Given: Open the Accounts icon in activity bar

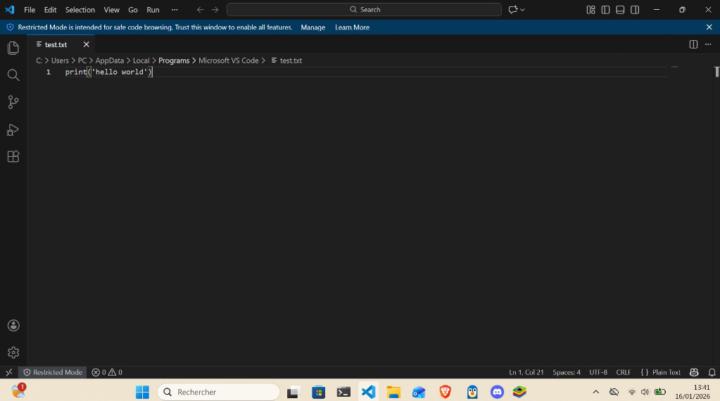Looking at the screenshot, I should click(13, 325).
